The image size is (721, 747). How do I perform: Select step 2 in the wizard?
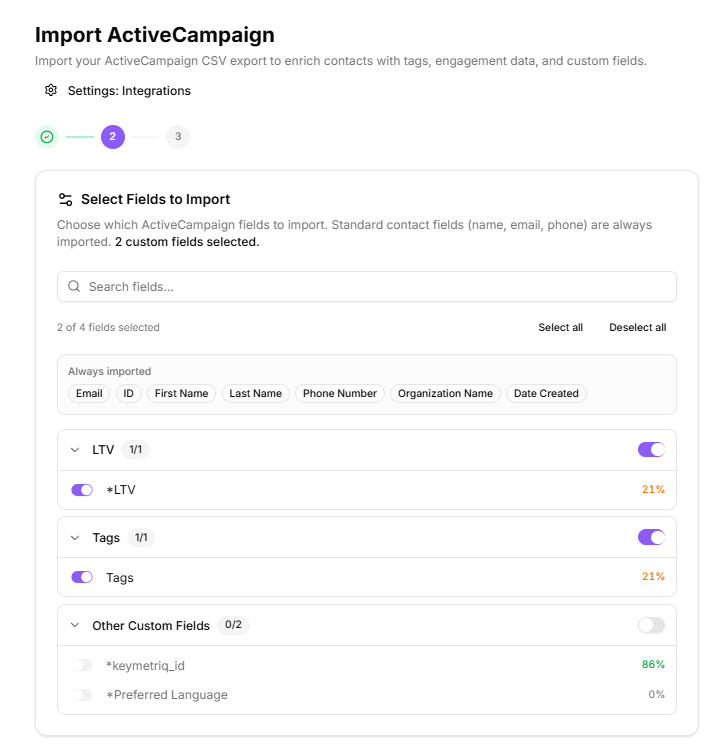pos(113,137)
